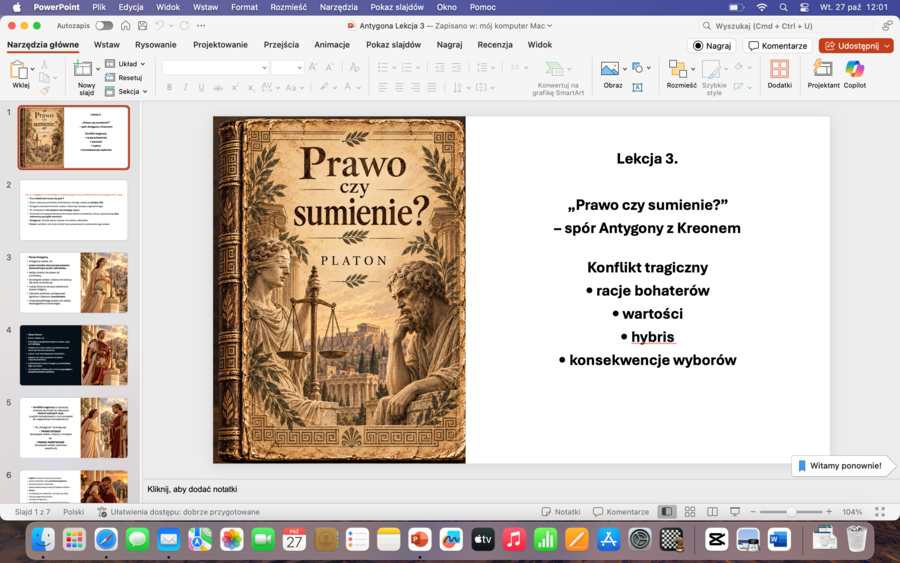Viewport: 900px width, 563px height.
Task: Open the font name combo box
Action: (215, 68)
